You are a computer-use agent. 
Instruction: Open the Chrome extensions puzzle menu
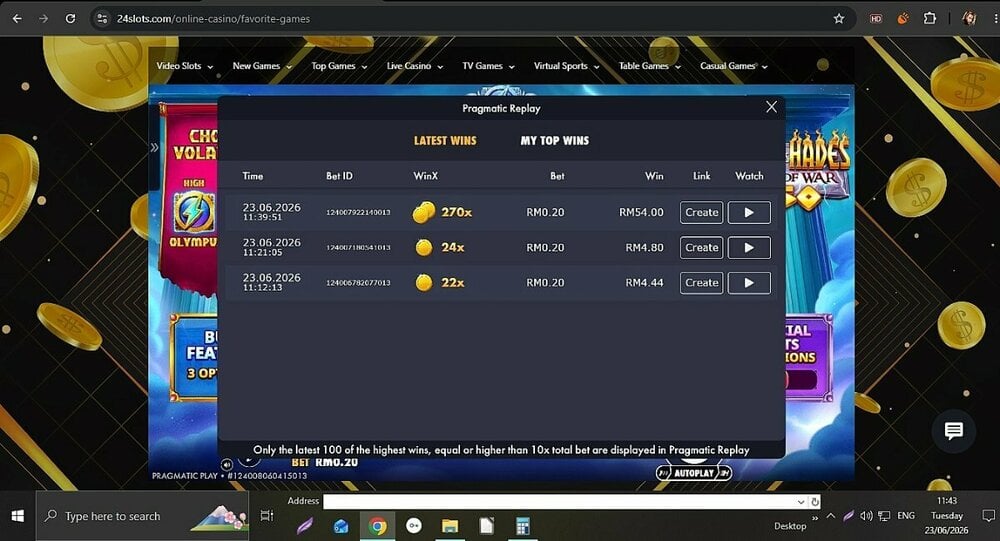pos(930,19)
